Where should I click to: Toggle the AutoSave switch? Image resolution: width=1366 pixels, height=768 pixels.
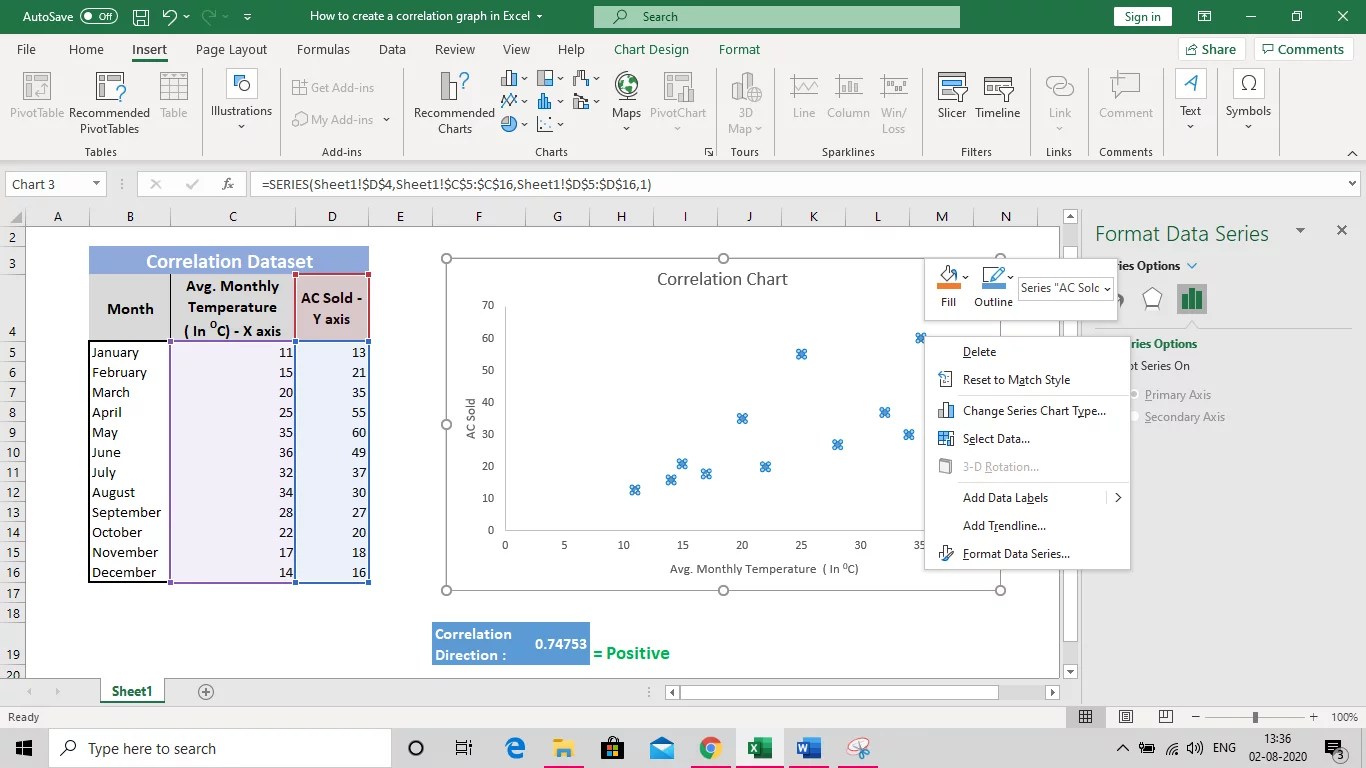(x=99, y=17)
